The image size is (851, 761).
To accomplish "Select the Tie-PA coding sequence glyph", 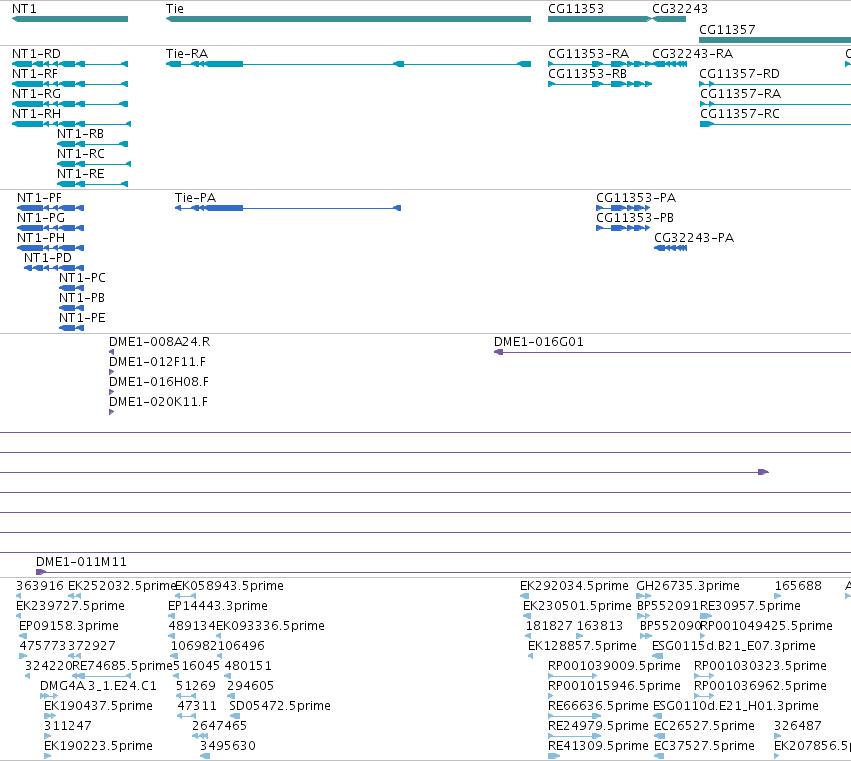I will (288, 208).
